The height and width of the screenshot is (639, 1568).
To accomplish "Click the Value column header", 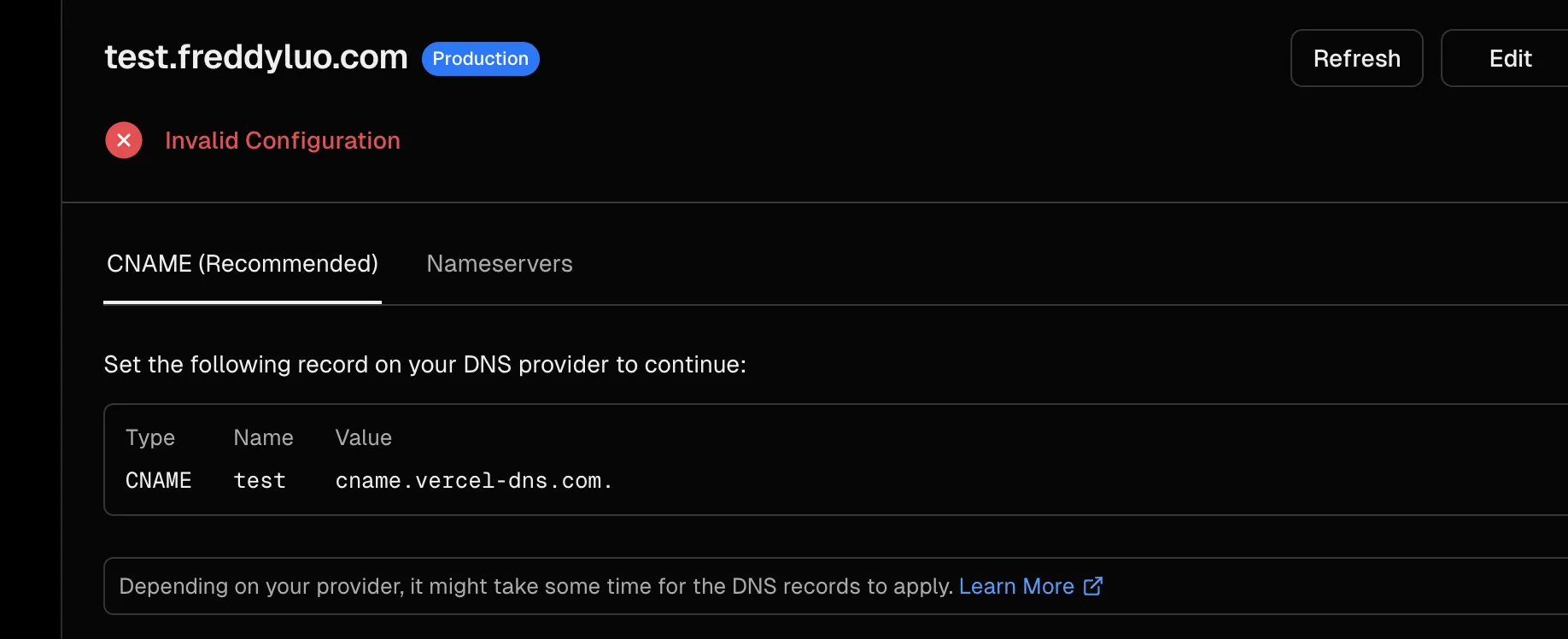I will click(363, 437).
